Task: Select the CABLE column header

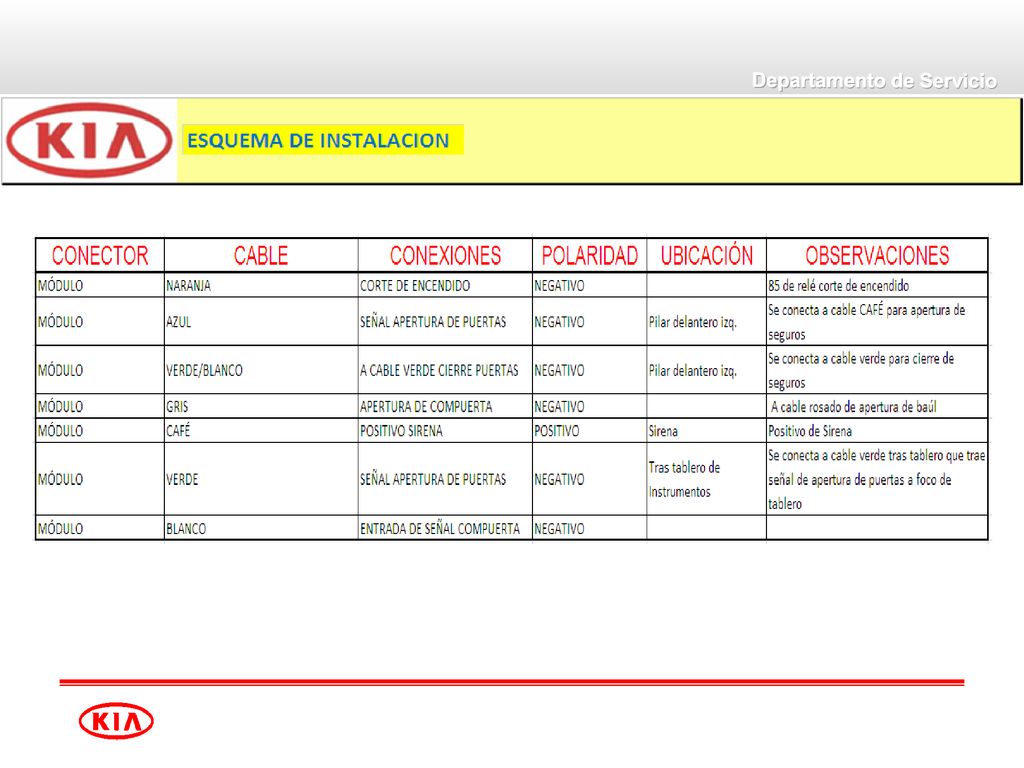Action: (x=261, y=255)
